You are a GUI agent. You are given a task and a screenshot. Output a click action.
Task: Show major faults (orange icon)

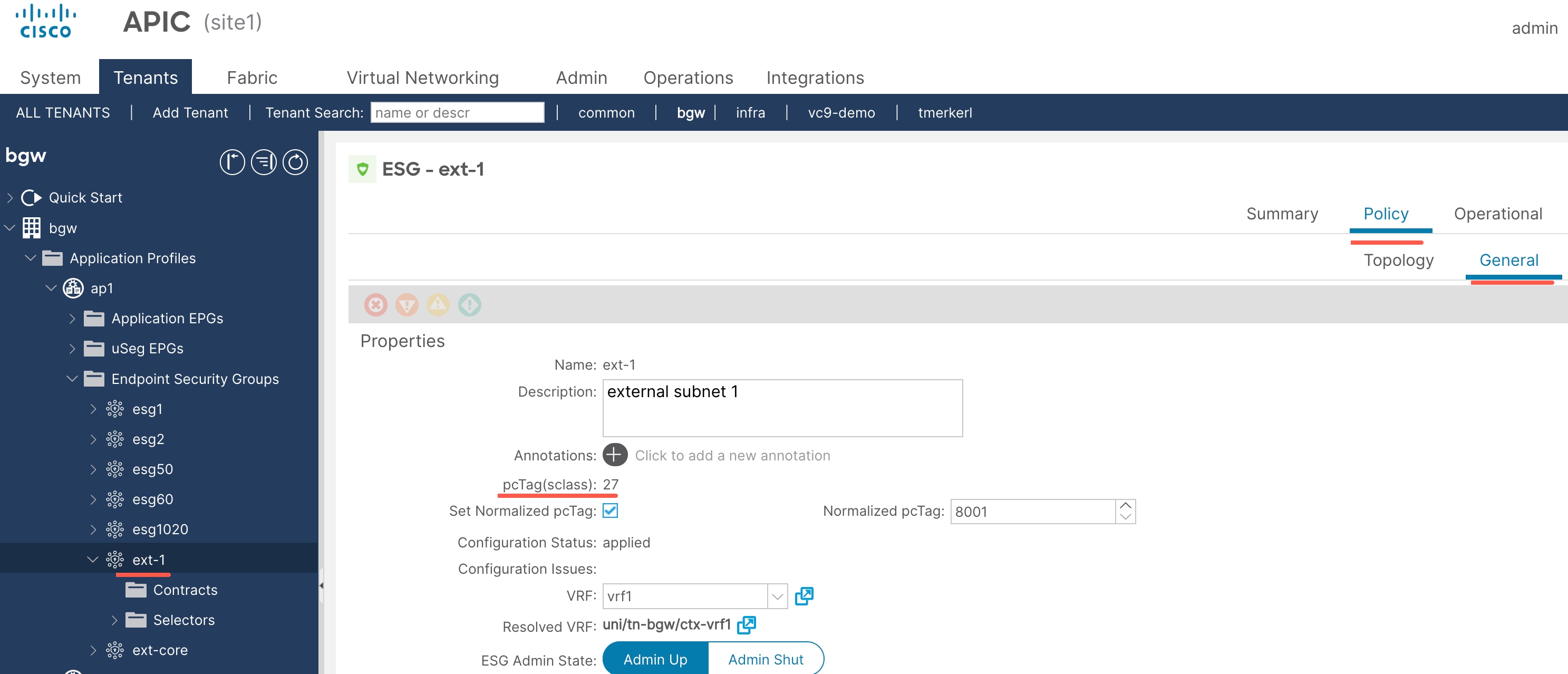tap(406, 304)
